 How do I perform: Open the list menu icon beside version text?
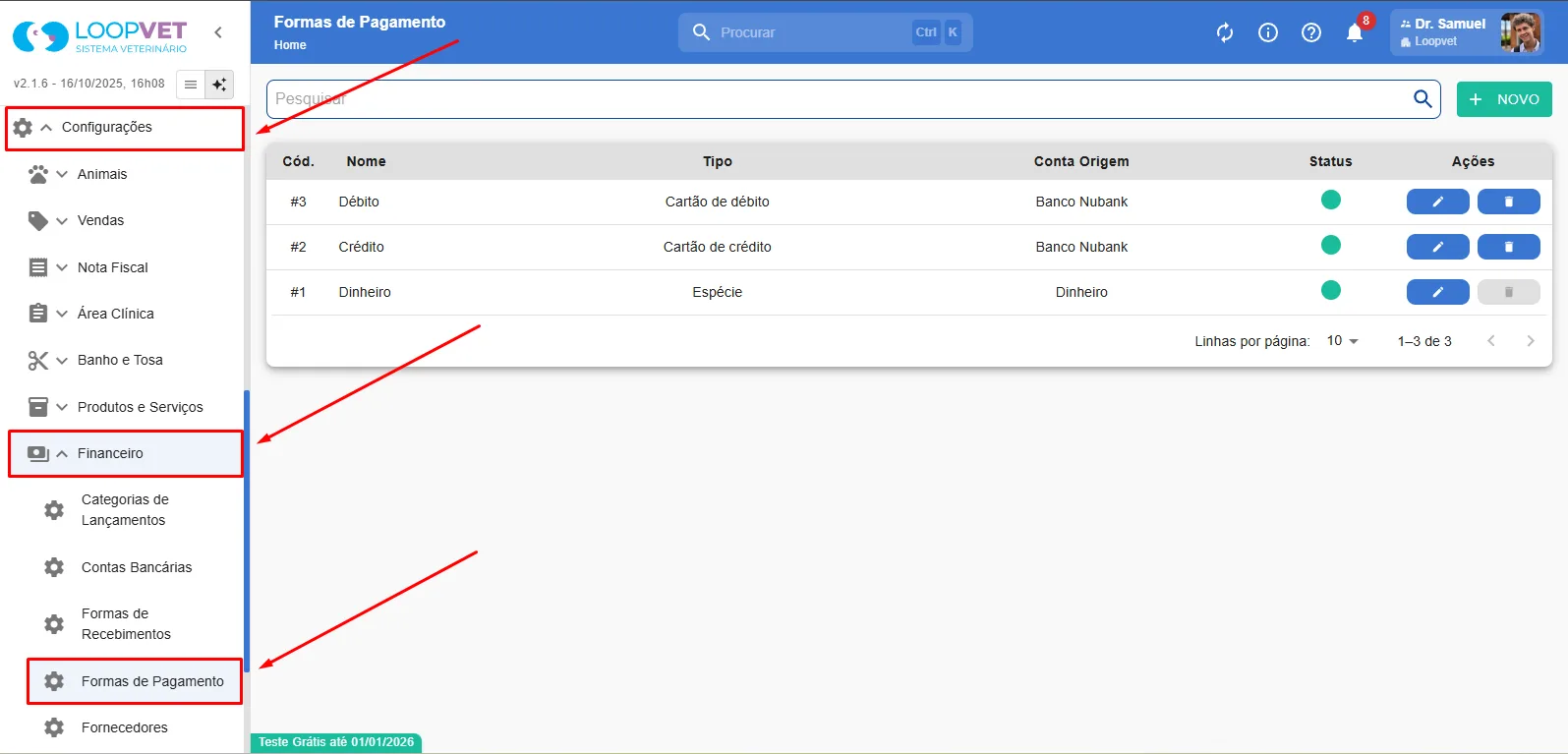point(191,85)
